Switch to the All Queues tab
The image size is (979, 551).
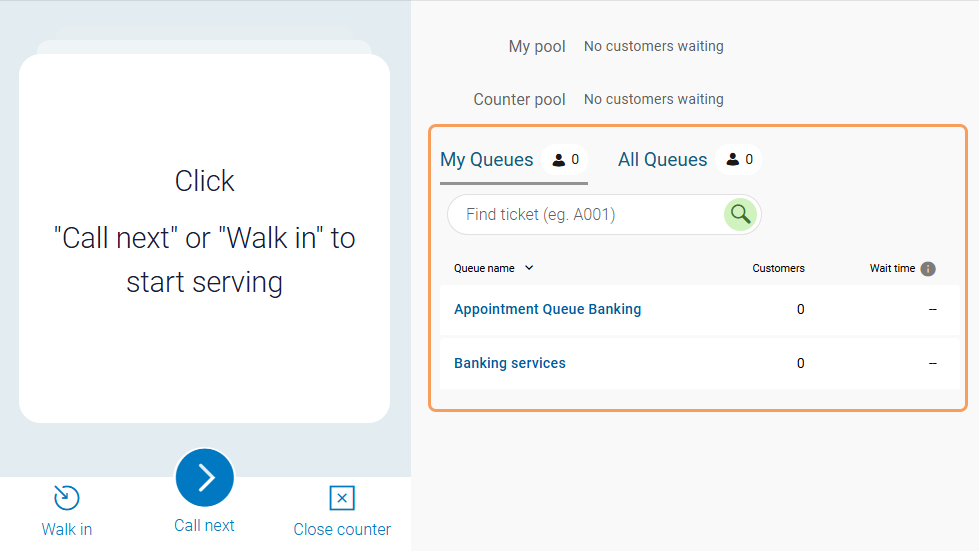coord(662,160)
